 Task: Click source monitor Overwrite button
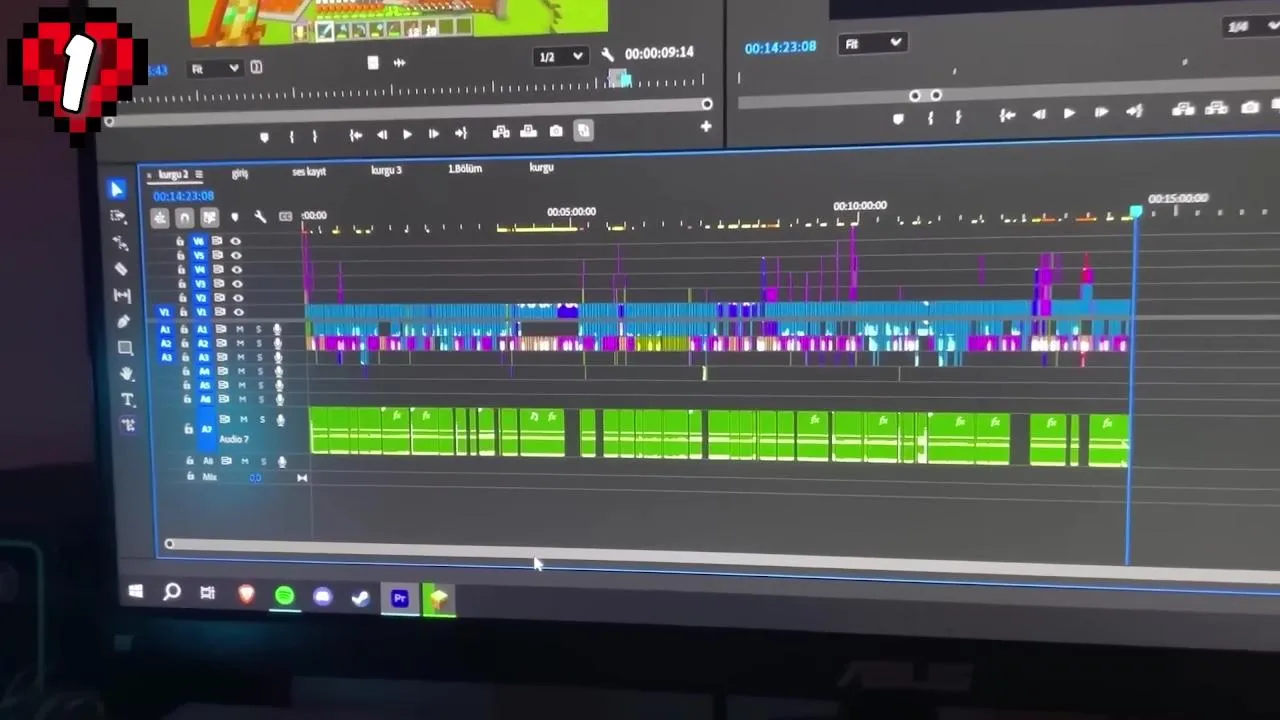coord(529,132)
